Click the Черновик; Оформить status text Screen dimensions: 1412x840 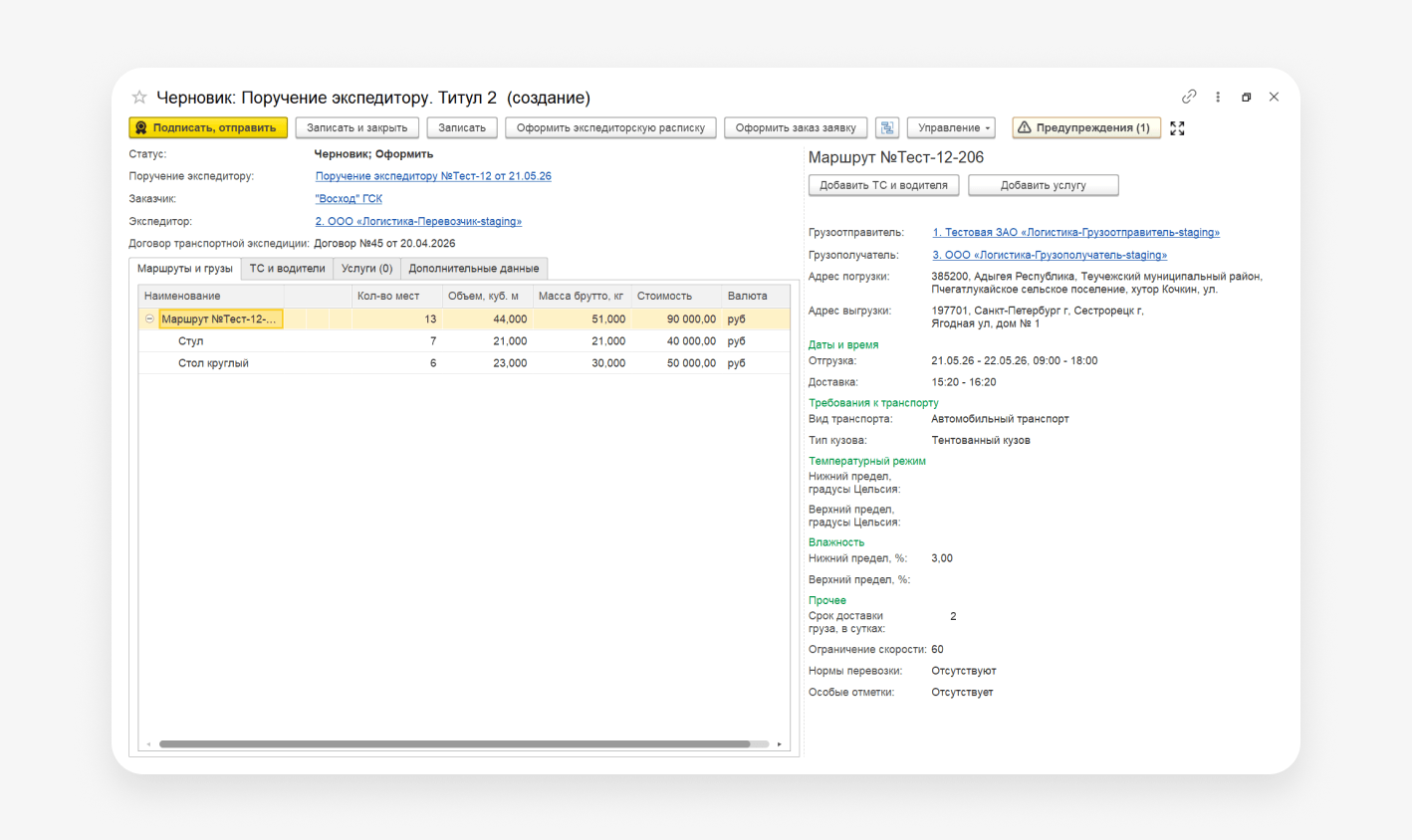point(373,154)
